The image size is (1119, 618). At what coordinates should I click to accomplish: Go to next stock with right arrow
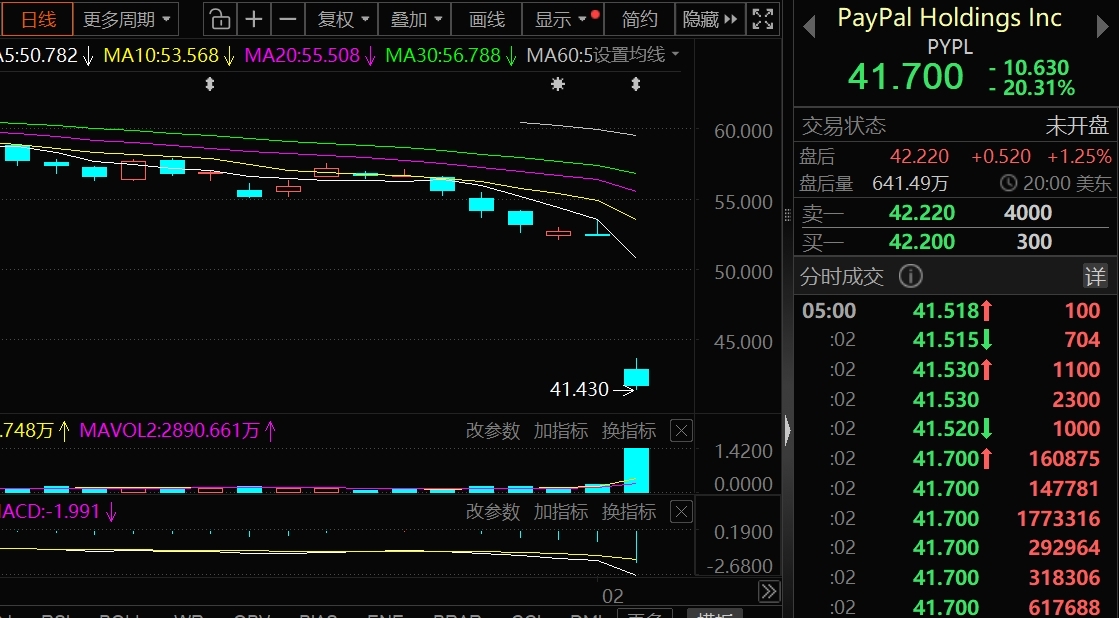1103,27
